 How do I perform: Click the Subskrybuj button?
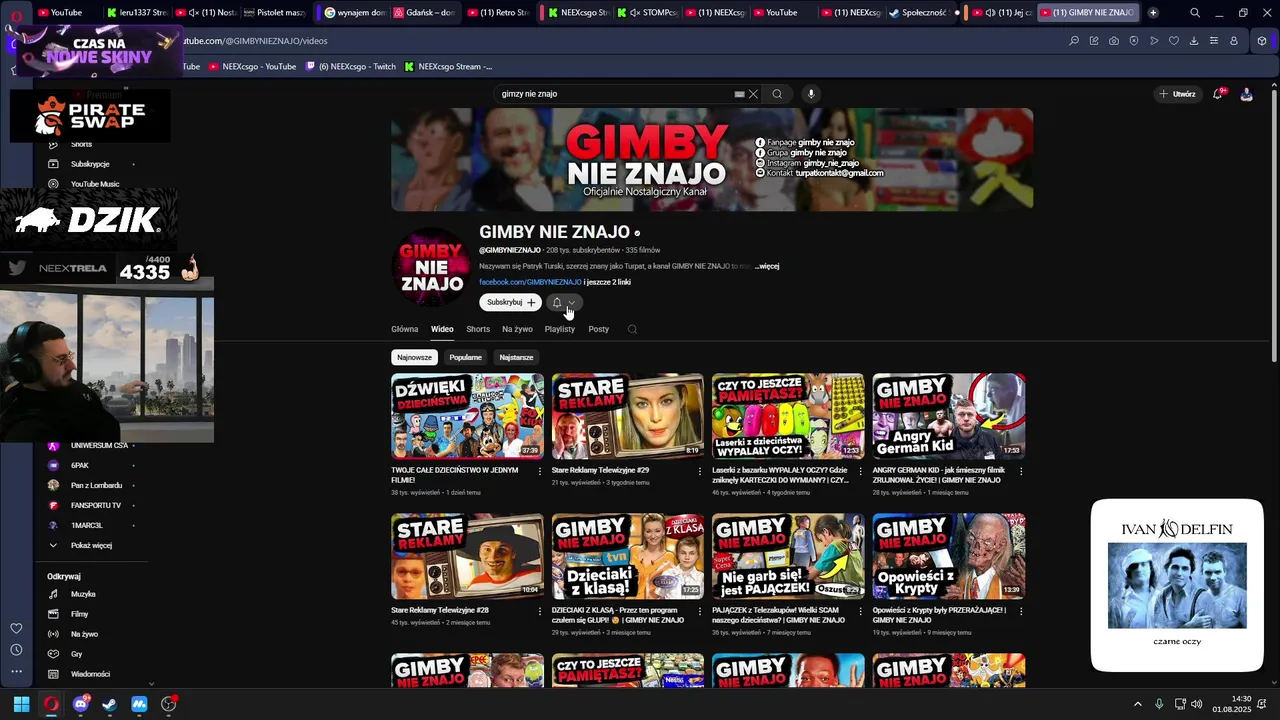tap(510, 302)
